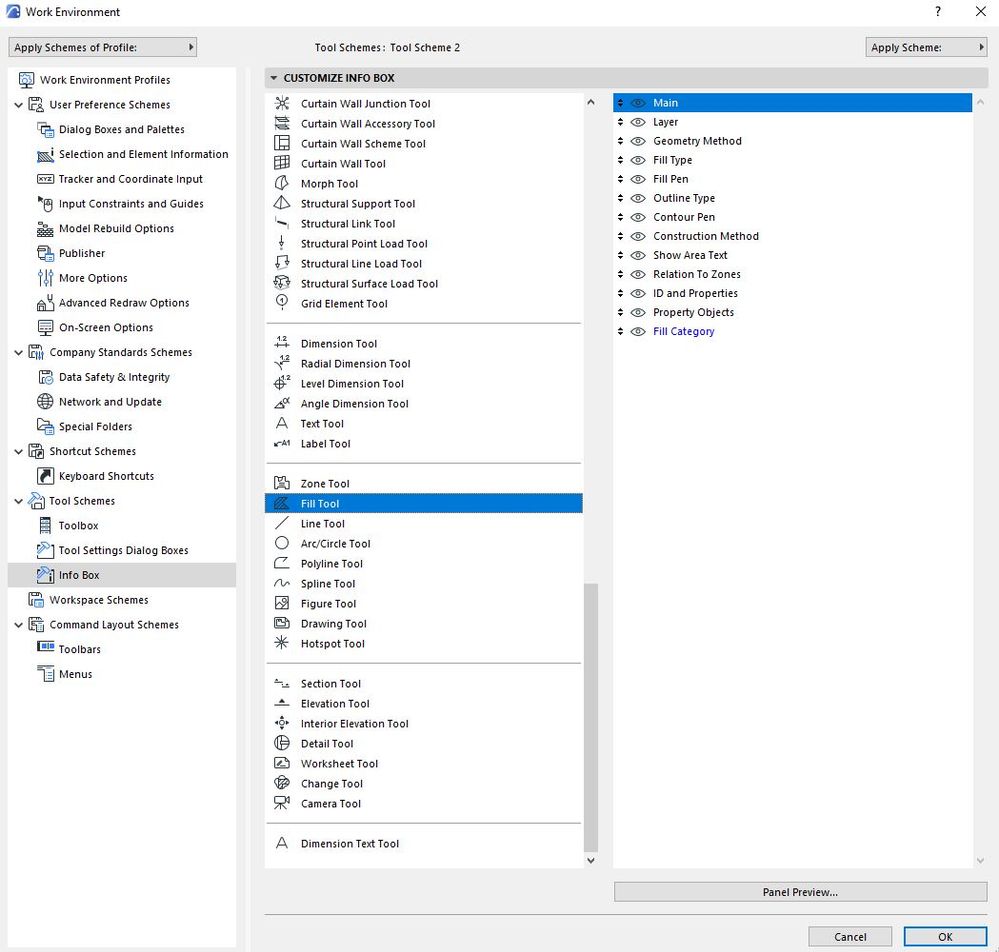Click the Level Dimension Tool icon
This screenshot has height=952, width=999.
coord(282,384)
